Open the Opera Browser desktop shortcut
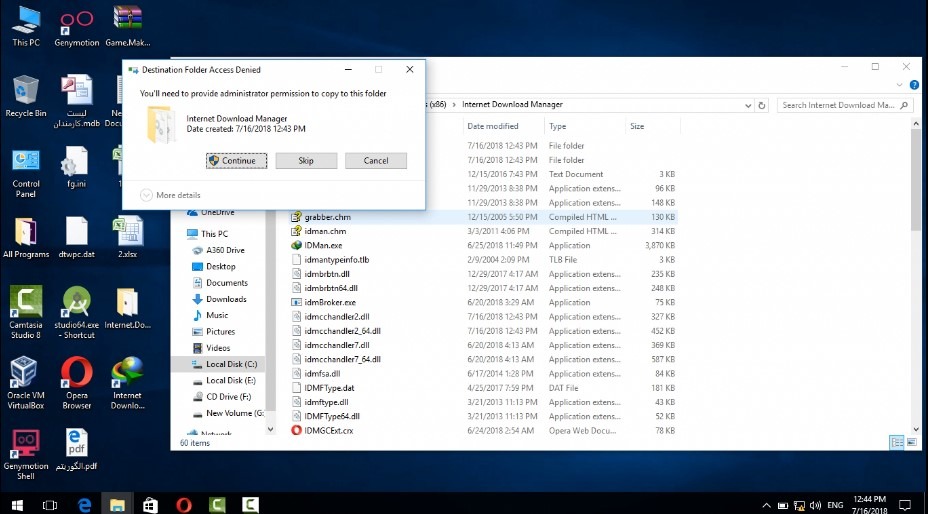928x514 pixels. coord(76,381)
